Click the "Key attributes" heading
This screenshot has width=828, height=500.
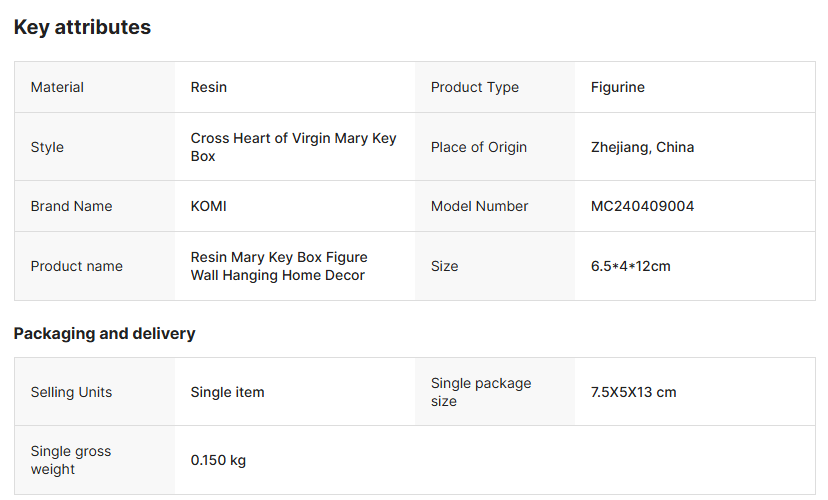[x=82, y=28]
